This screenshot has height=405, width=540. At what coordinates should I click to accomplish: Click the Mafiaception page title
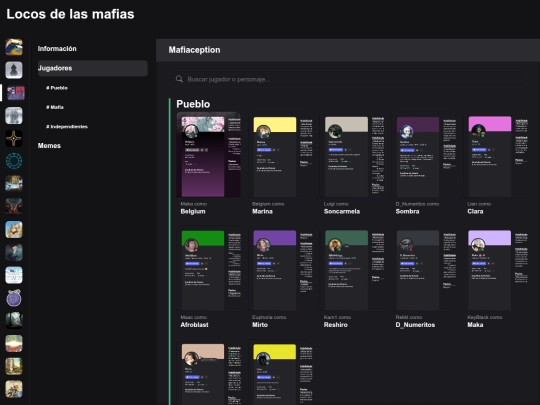click(194, 50)
